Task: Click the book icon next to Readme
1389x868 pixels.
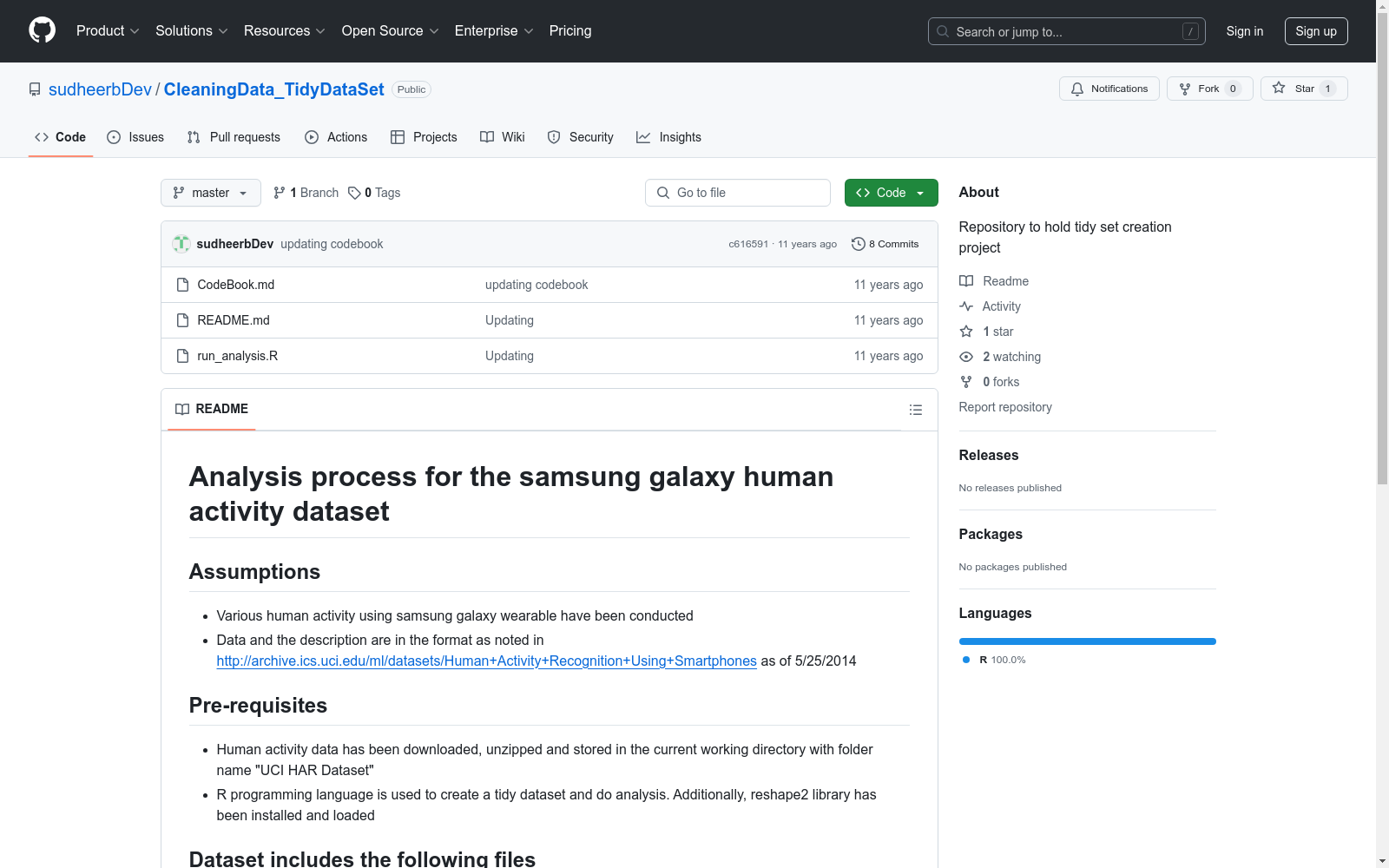Action: [x=966, y=281]
